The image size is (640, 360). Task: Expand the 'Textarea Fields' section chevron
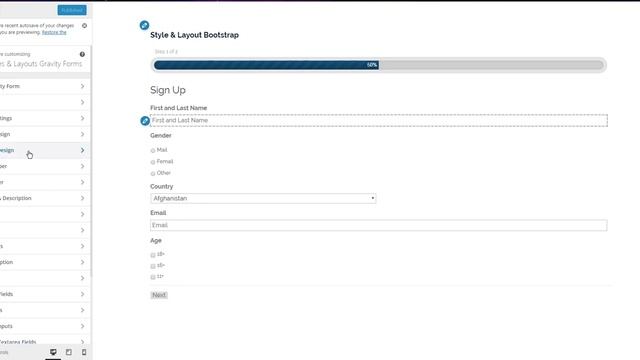82,342
